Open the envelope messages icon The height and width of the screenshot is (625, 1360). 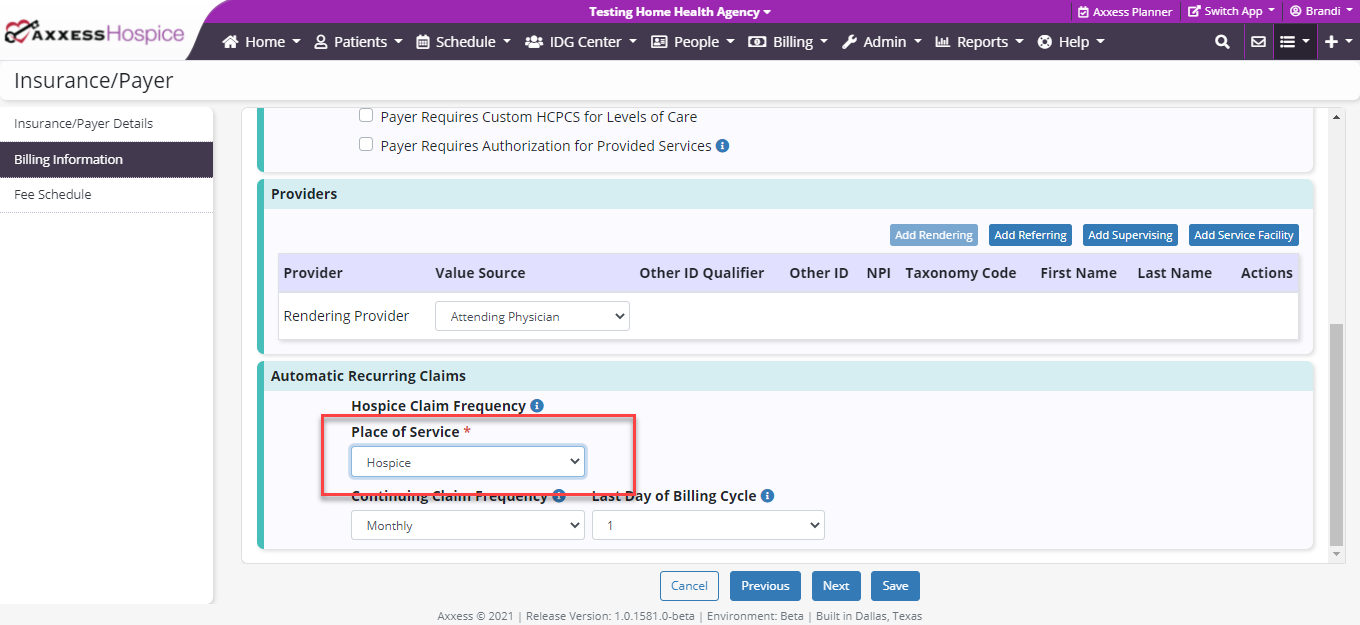pos(1258,42)
